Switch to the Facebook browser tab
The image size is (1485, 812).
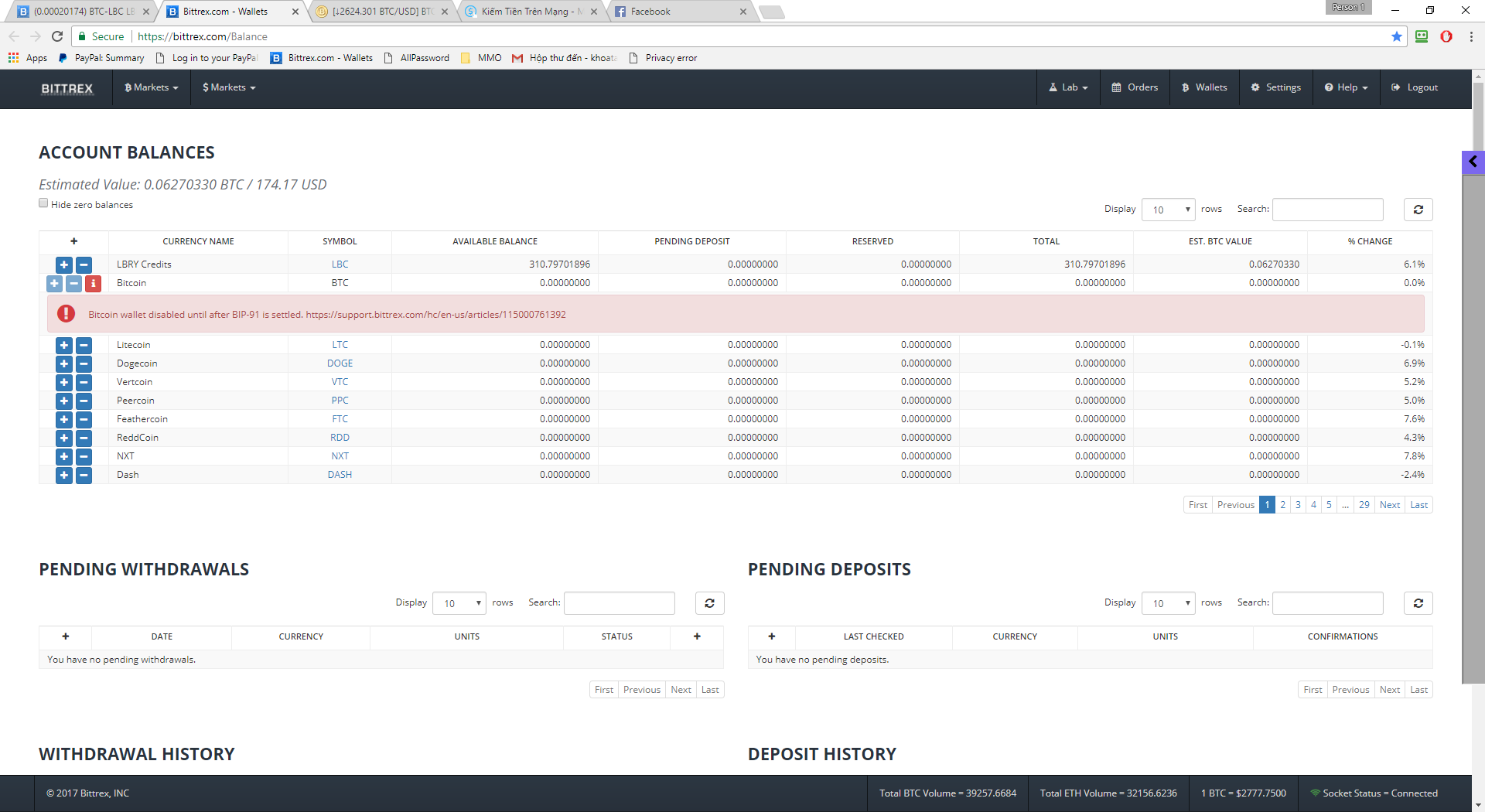coord(681,12)
